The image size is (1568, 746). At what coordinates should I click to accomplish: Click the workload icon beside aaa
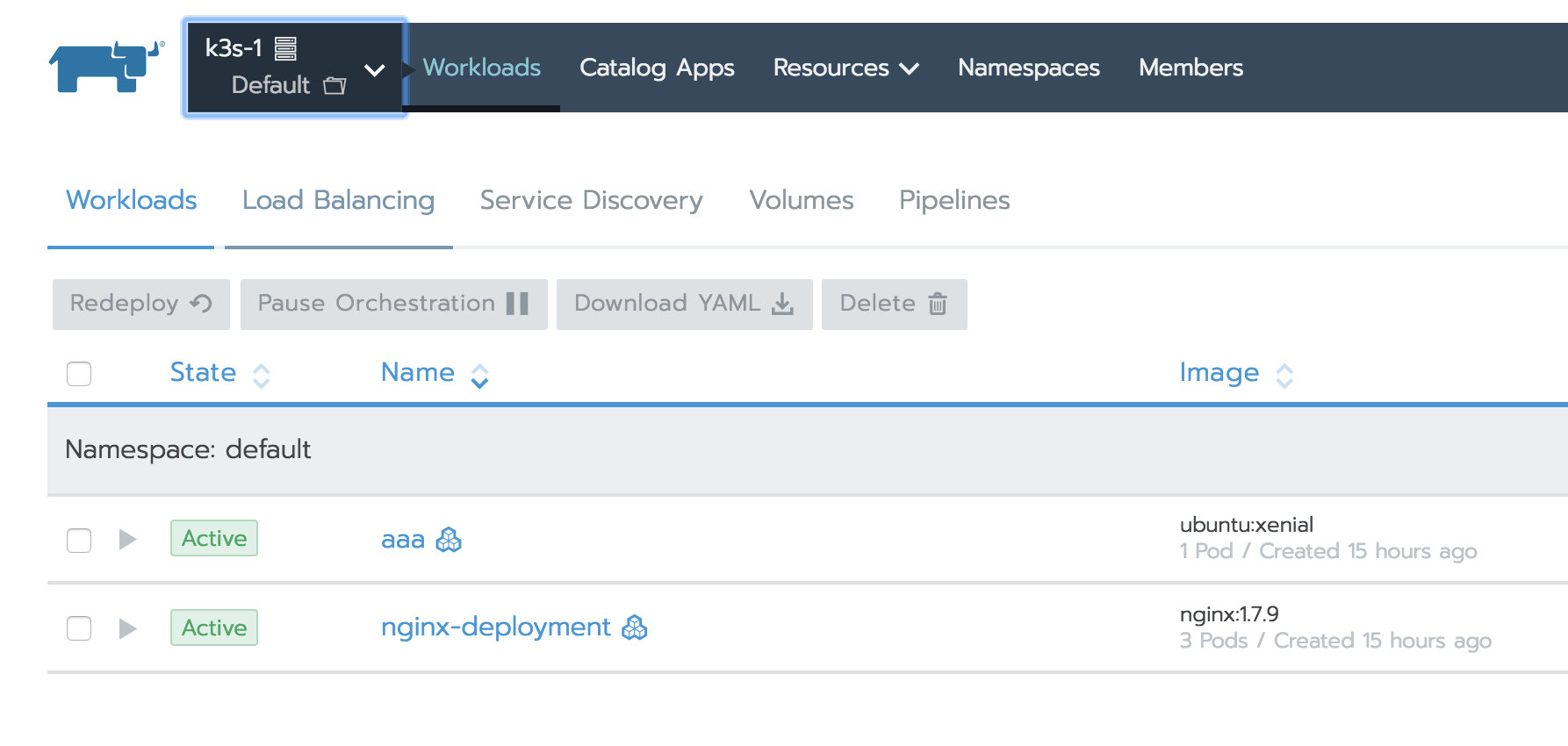(x=449, y=539)
